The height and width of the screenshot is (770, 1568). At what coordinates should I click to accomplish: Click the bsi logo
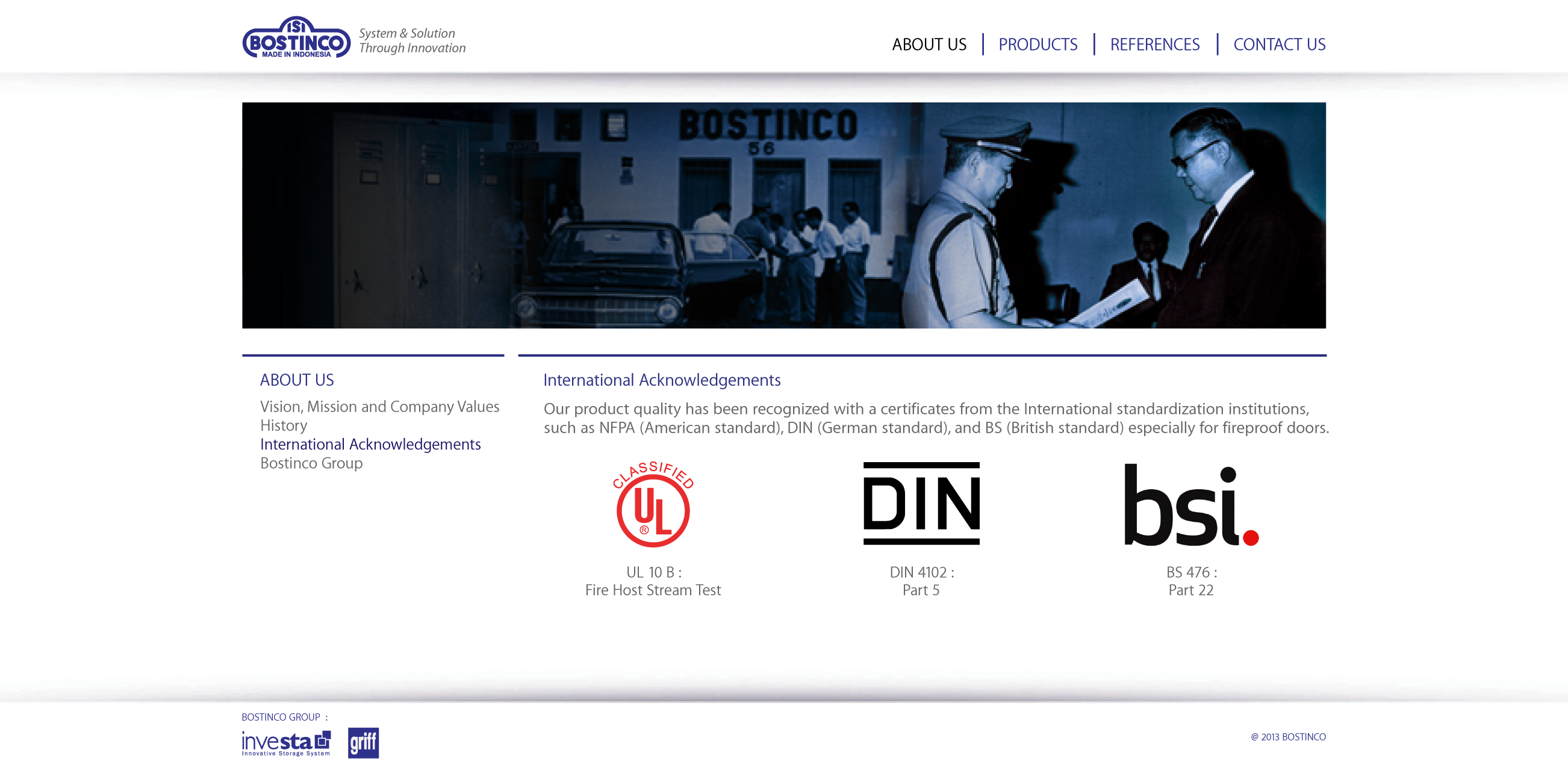(x=1191, y=505)
